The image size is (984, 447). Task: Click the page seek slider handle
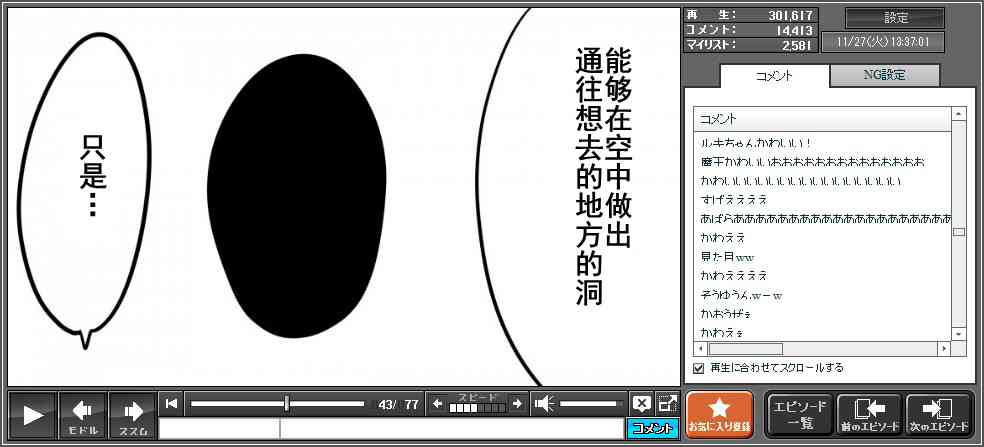point(287,404)
